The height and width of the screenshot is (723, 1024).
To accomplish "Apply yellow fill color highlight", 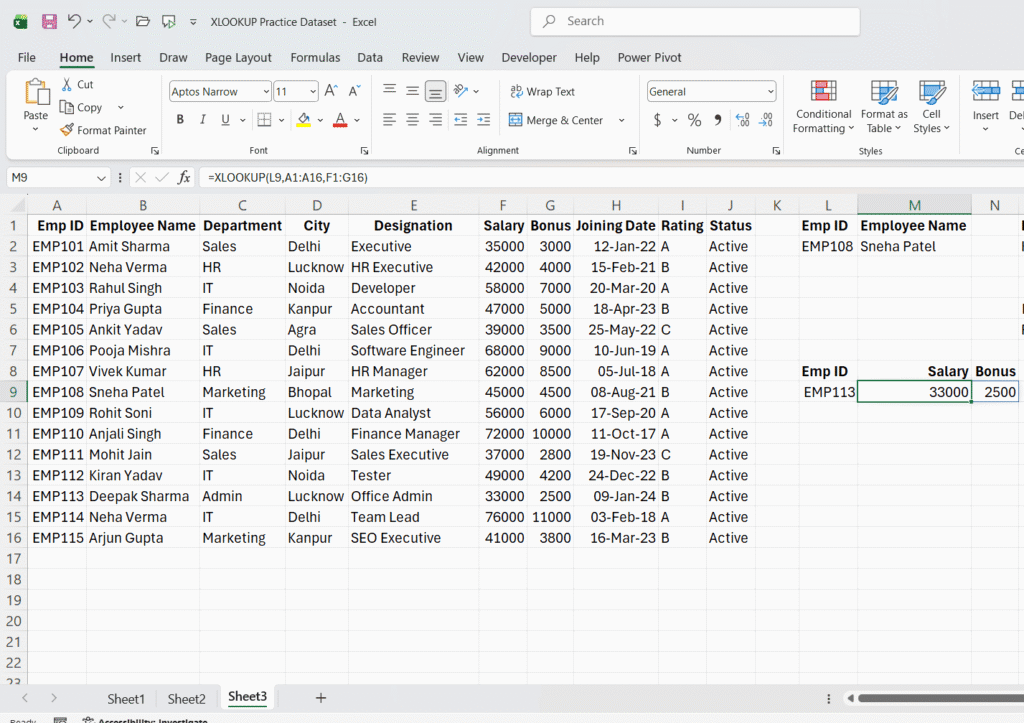I will coord(304,120).
